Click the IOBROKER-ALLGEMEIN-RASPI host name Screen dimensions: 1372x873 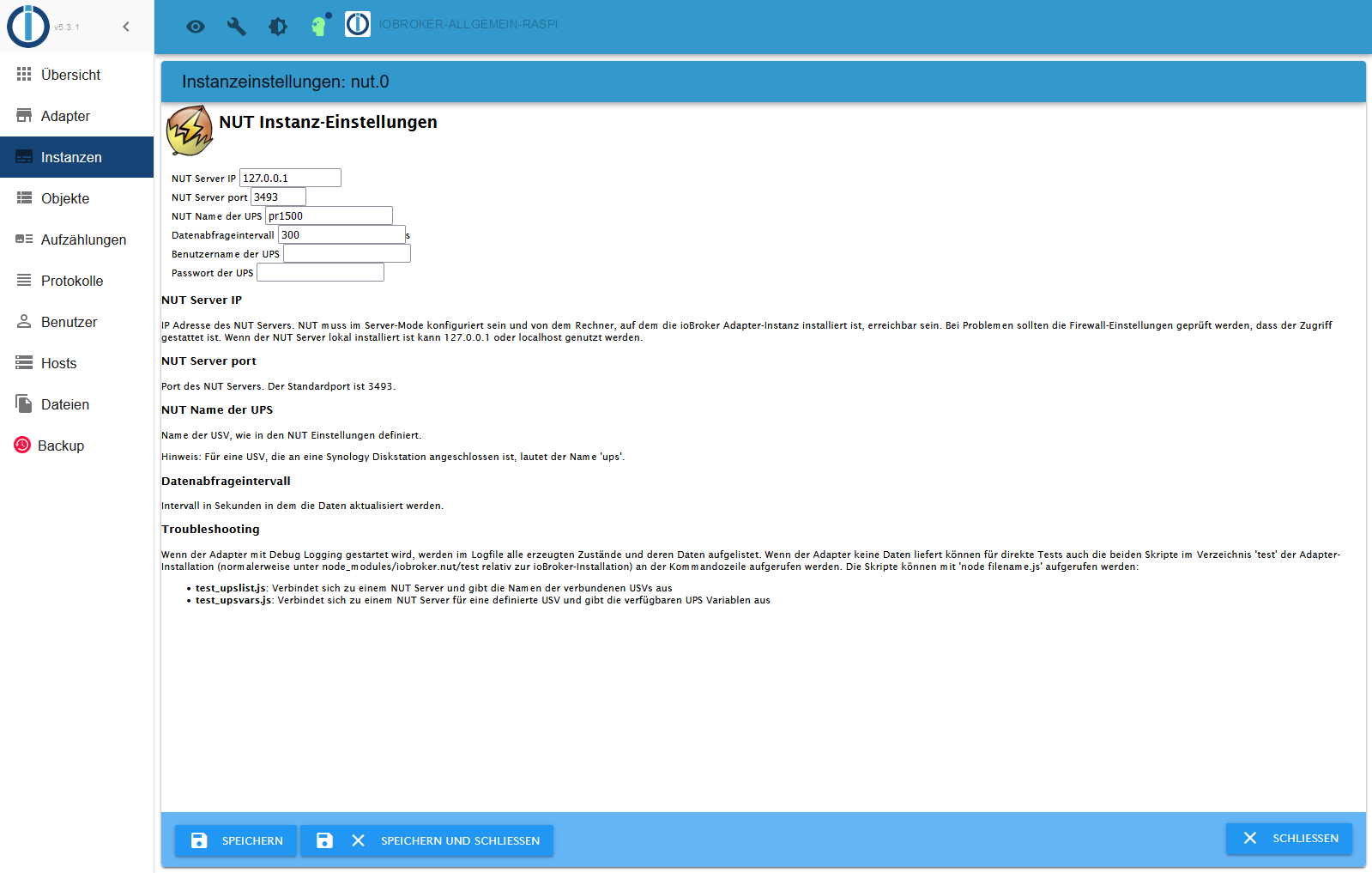click(468, 24)
